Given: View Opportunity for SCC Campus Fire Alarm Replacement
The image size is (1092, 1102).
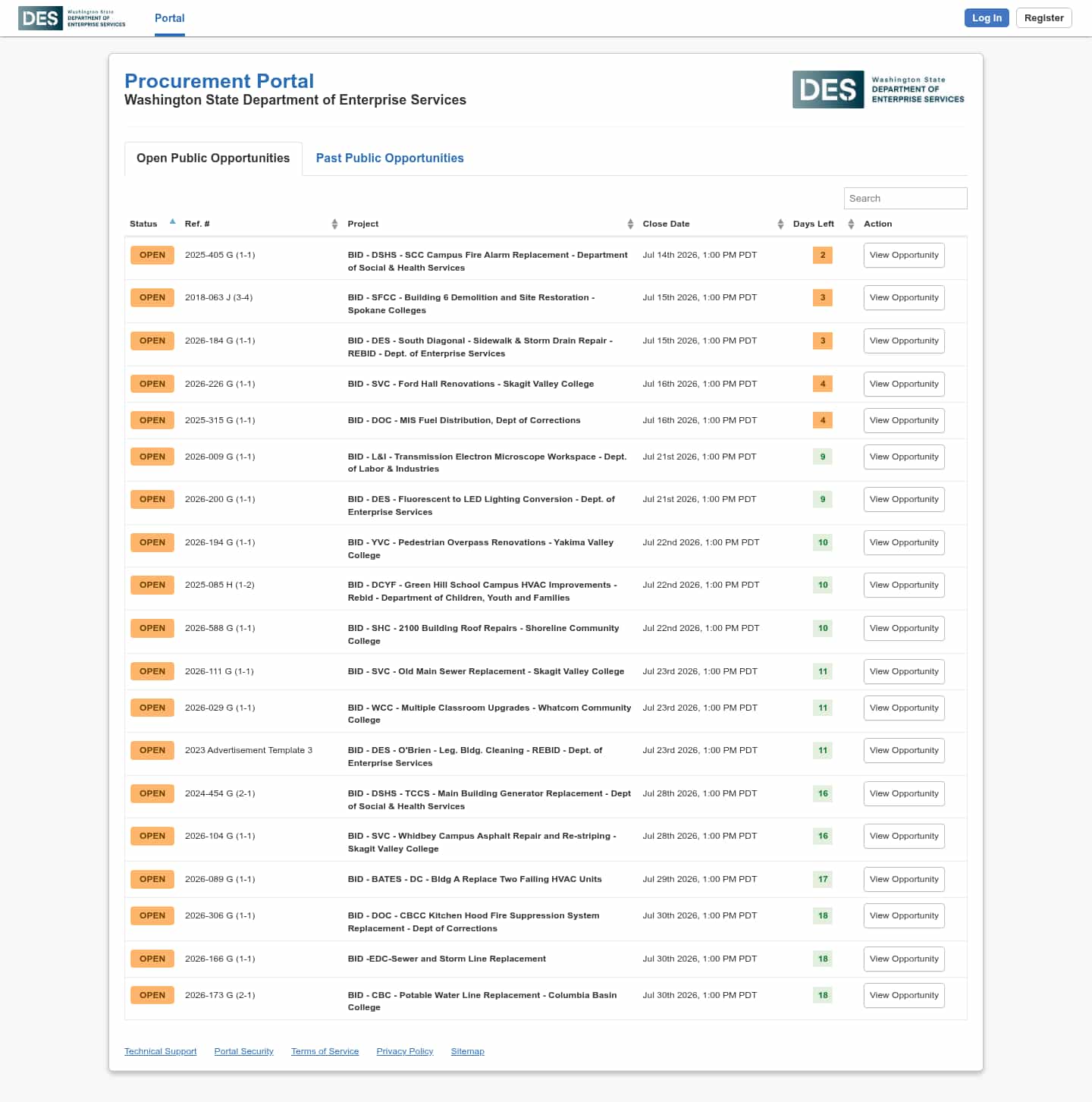Looking at the screenshot, I should coord(904,256).
